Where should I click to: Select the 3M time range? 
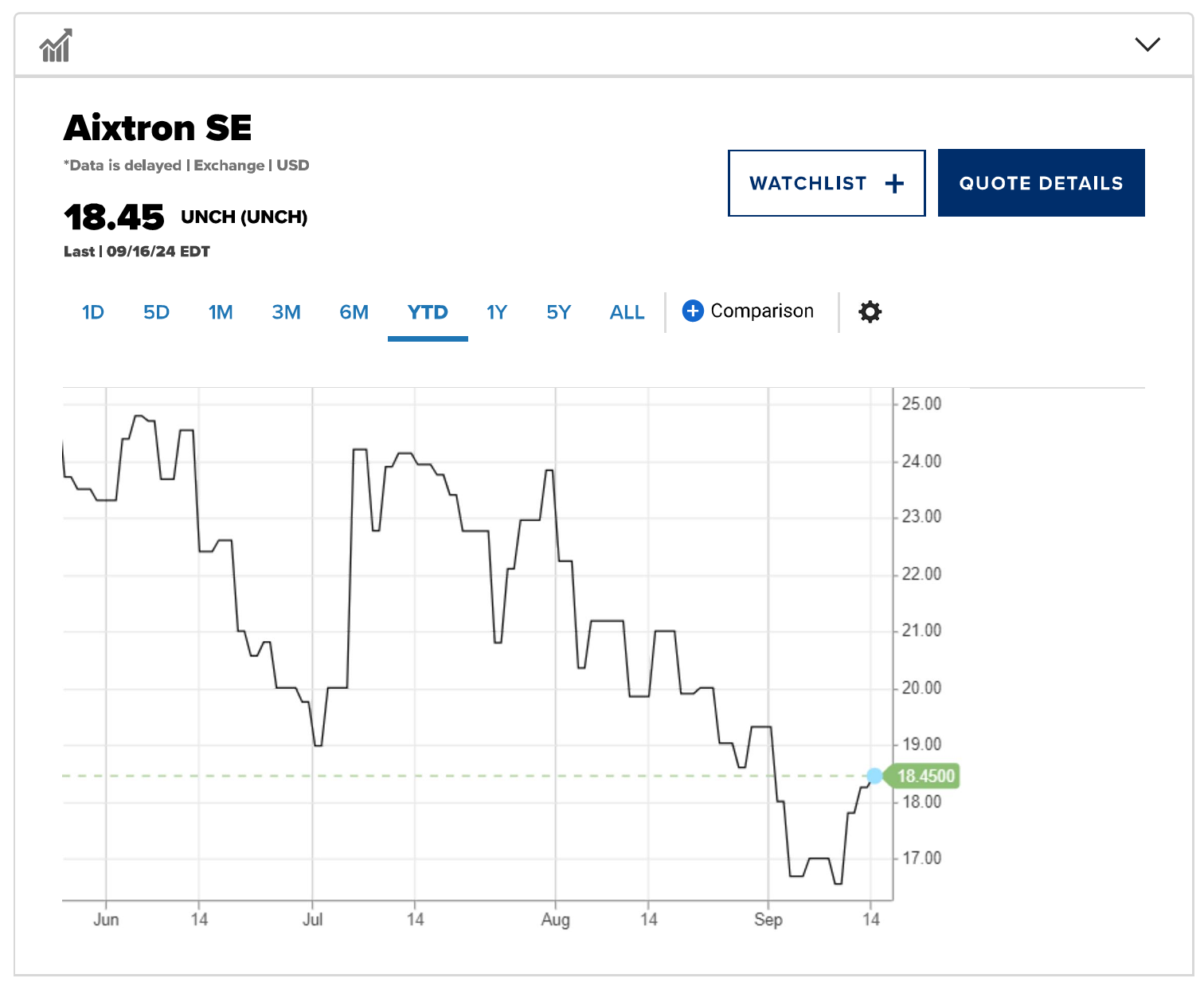[x=286, y=312]
